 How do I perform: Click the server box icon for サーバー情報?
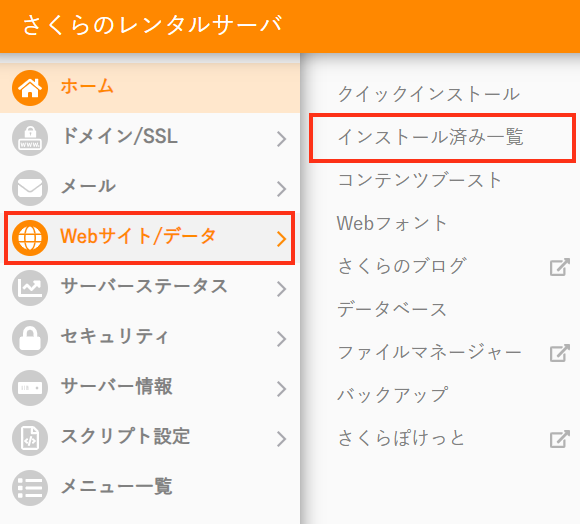click(30, 388)
